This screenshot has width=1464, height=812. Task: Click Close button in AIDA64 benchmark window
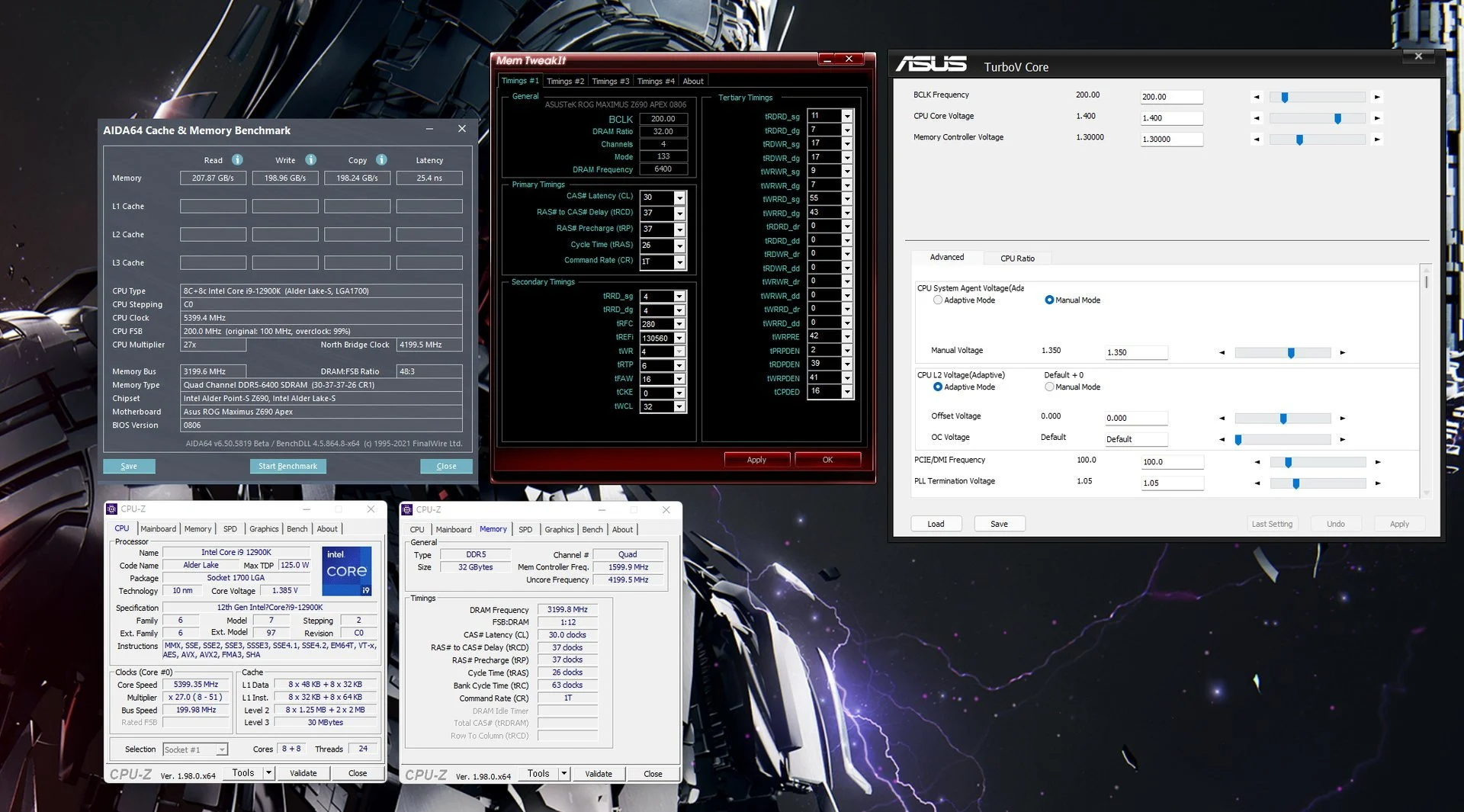446,467
